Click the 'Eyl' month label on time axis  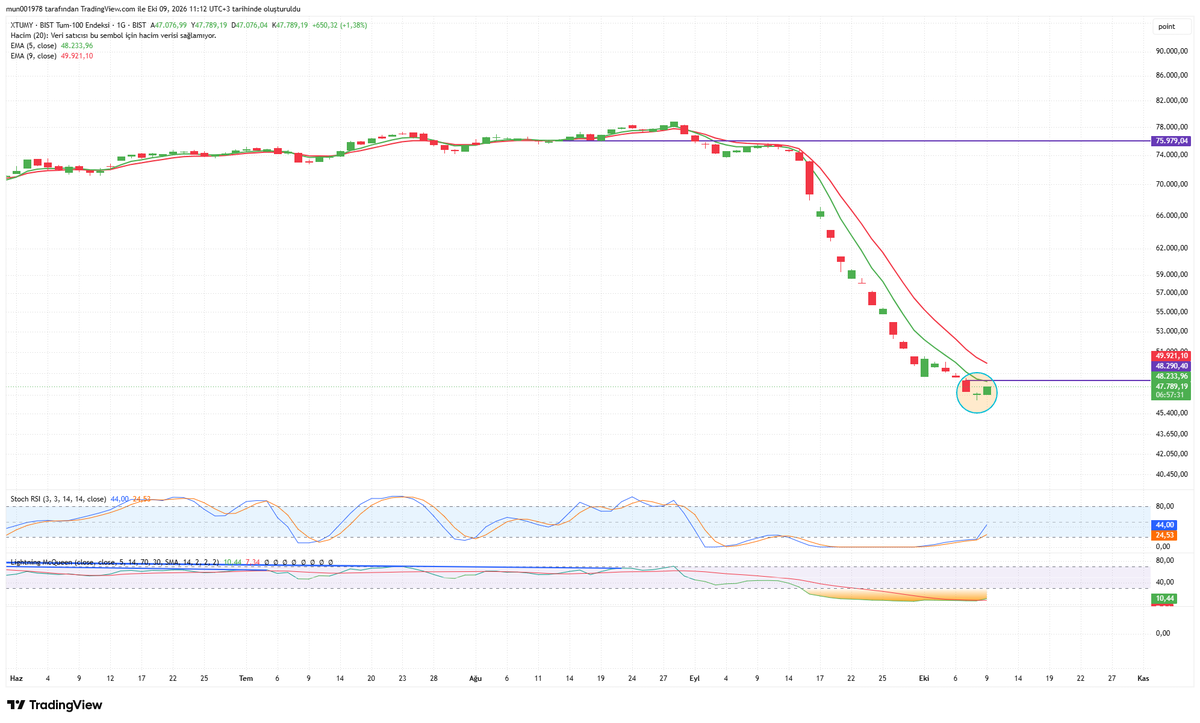click(694, 677)
